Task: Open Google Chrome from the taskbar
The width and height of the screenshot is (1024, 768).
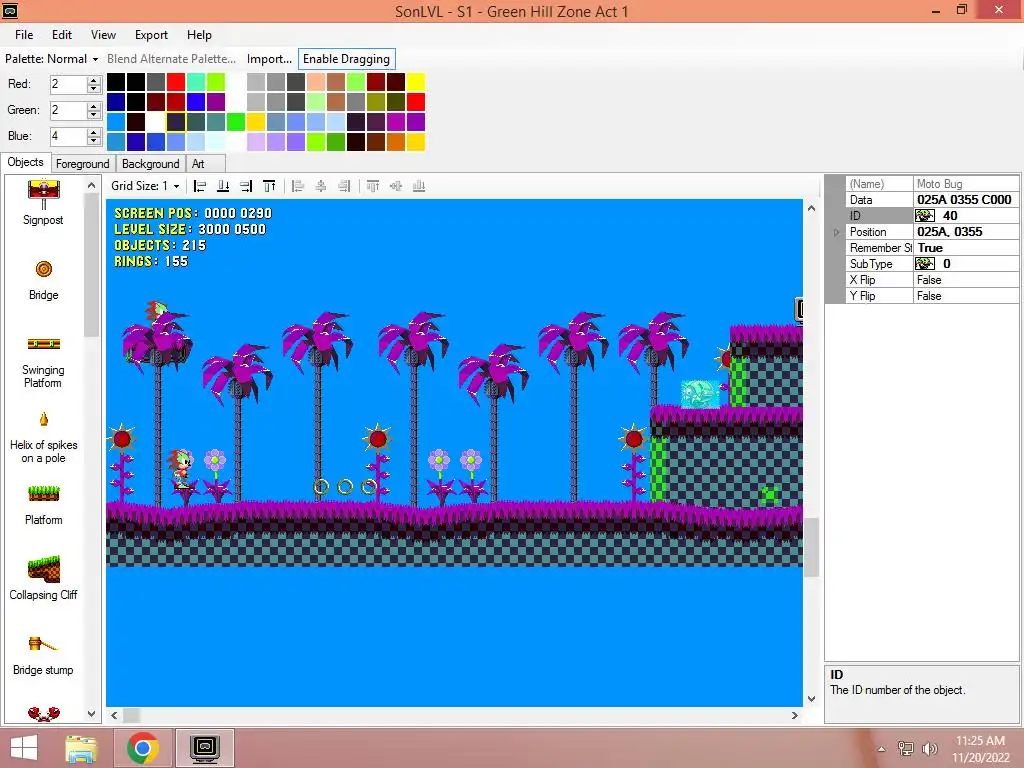Action: tap(143, 748)
